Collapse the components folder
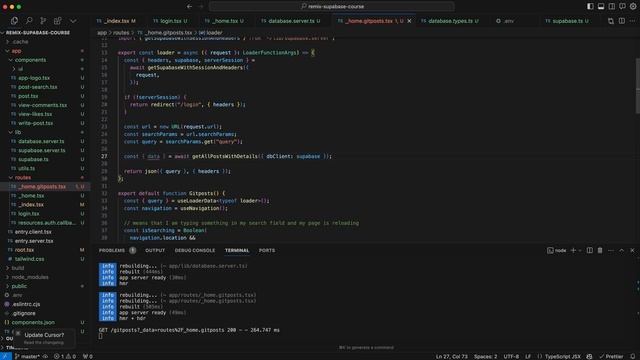The image size is (640, 360). tap(30, 60)
